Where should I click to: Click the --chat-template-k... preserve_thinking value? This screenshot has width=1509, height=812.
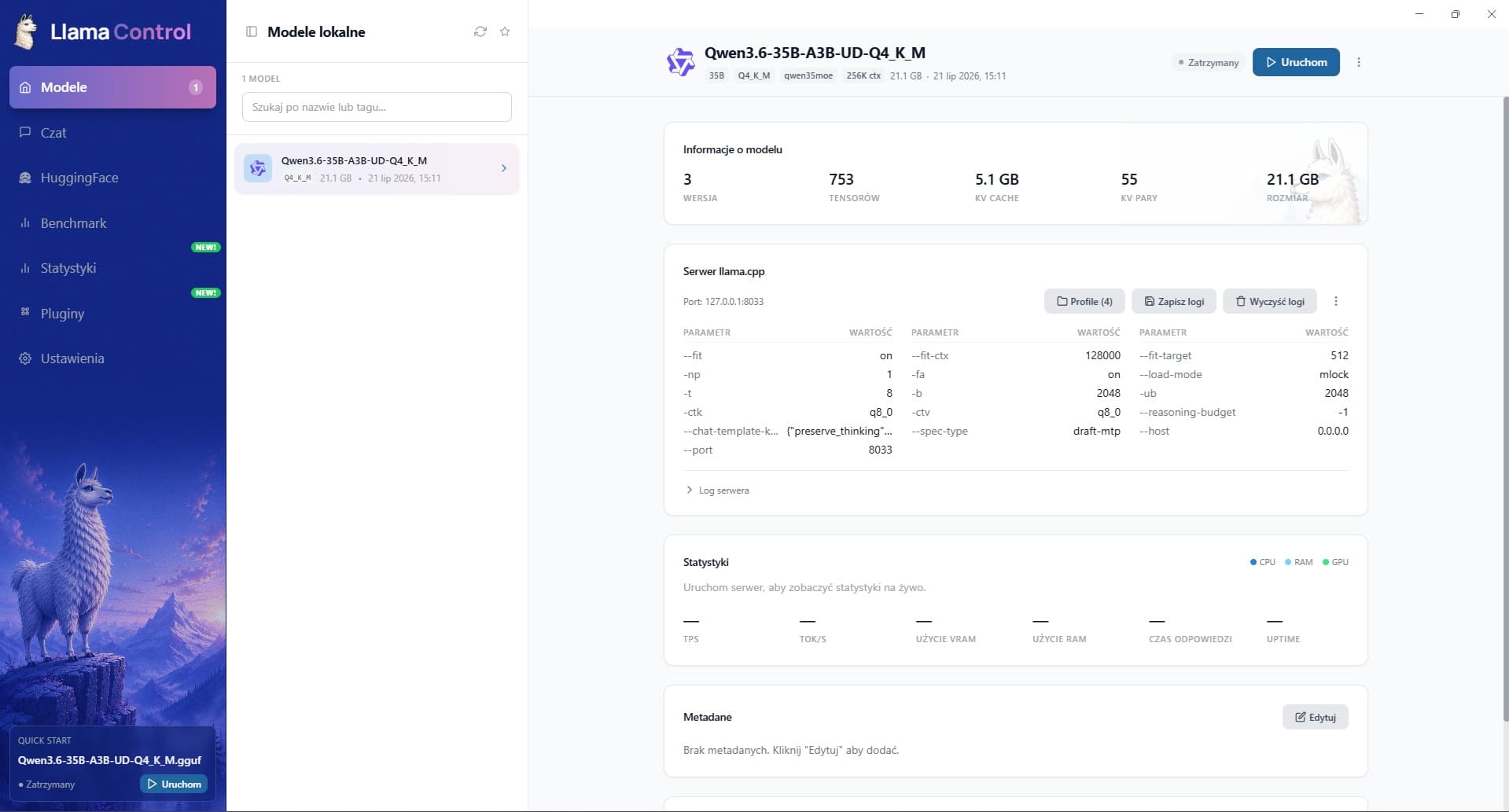click(x=839, y=431)
